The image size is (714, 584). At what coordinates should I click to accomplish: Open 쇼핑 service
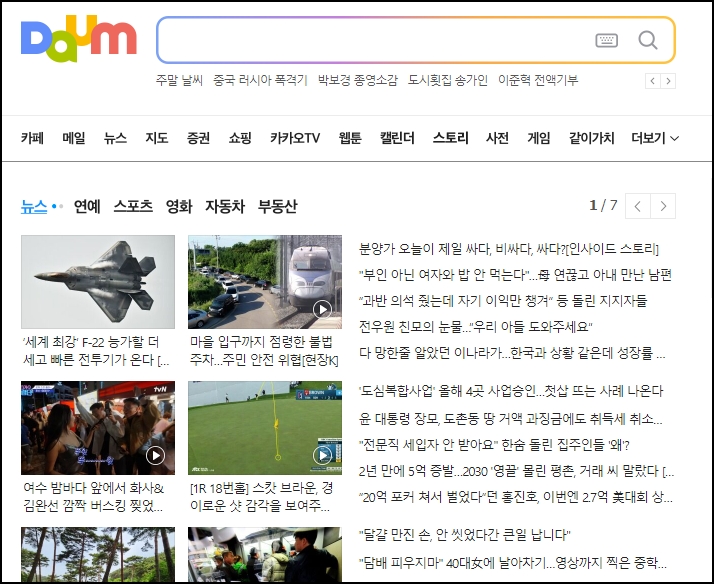pos(240,138)
